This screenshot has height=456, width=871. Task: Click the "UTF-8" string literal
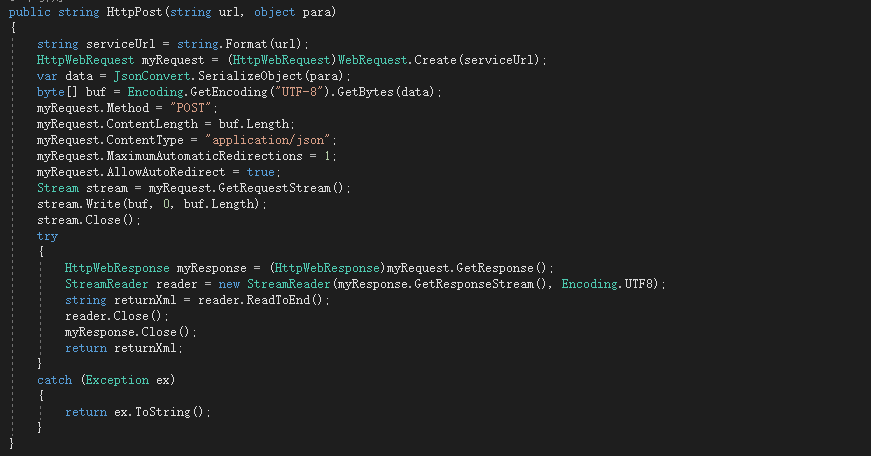coord(299,92)
